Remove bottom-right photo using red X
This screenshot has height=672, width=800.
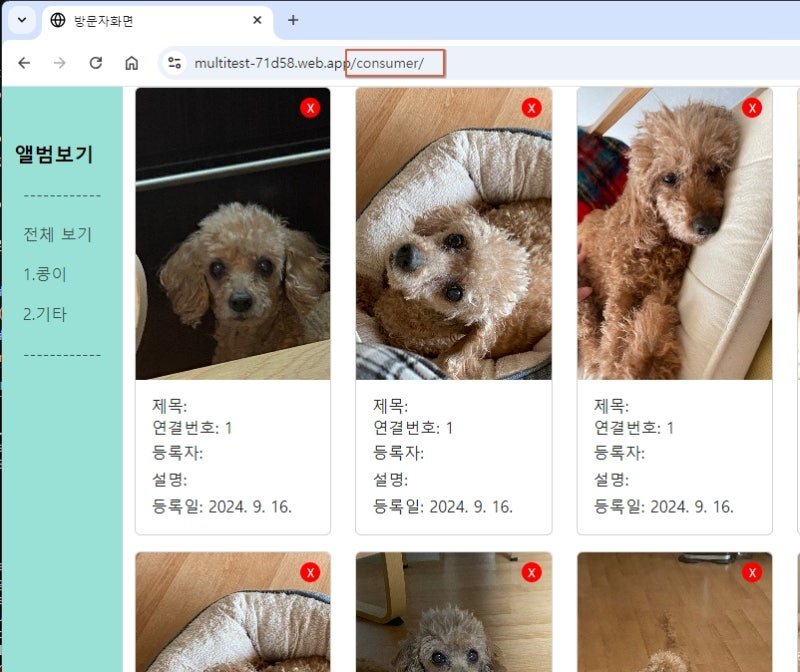click(x=752, y=573)
